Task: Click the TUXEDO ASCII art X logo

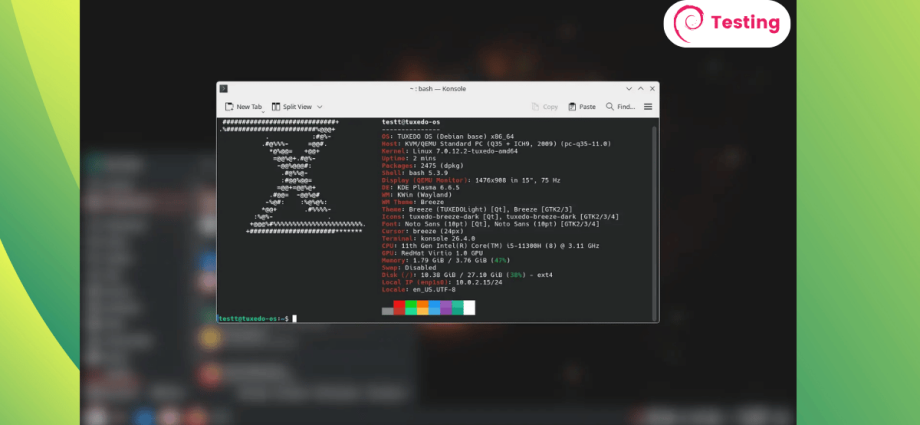Action: coord(292,177)
